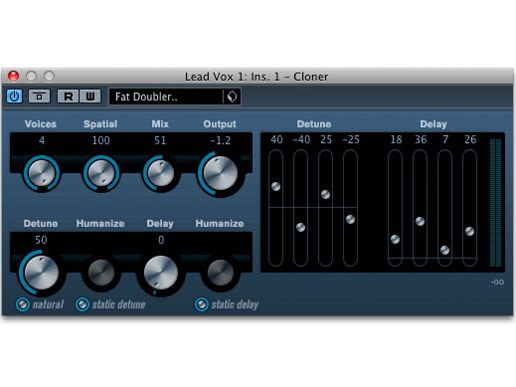The width and height of the screenshot is (516, 387).
Task: Click the routing editor icon beside the power button
Action: (x=39, y=96)
